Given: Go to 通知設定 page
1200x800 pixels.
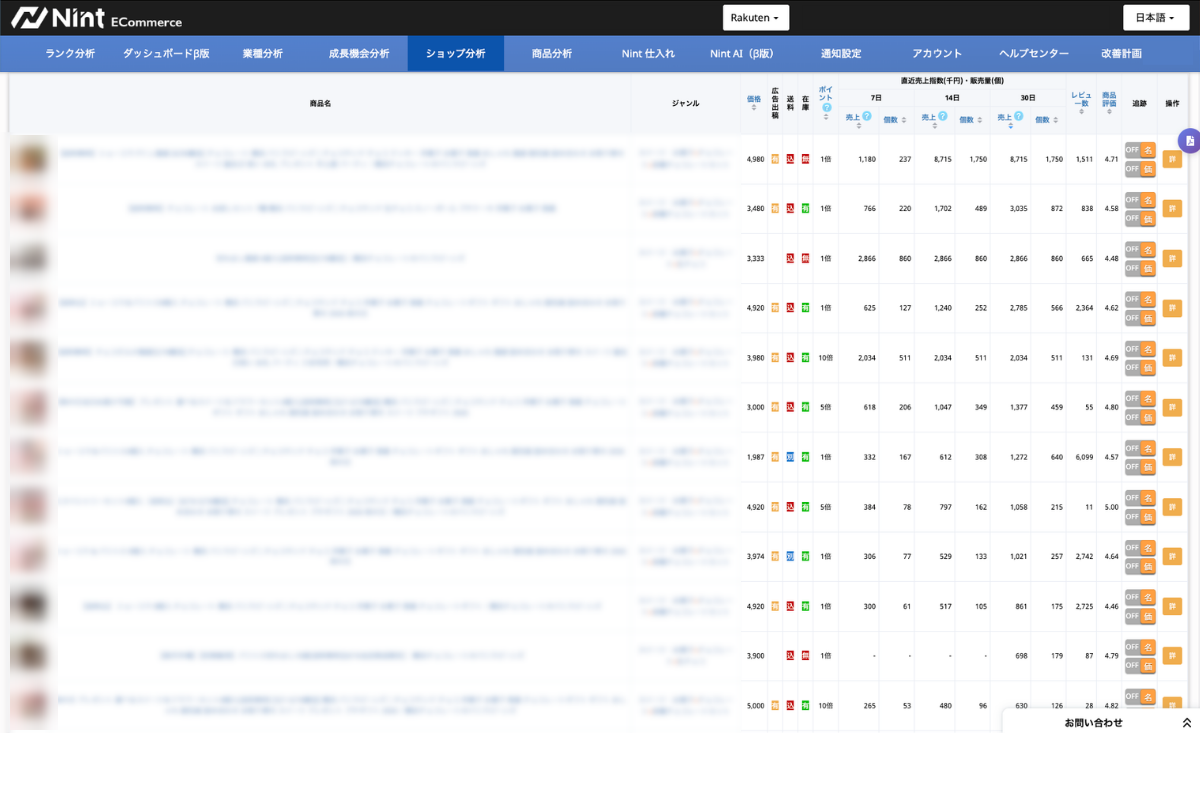Looking at the screenshot, I should pyautogui.click(x=841, y=54).
